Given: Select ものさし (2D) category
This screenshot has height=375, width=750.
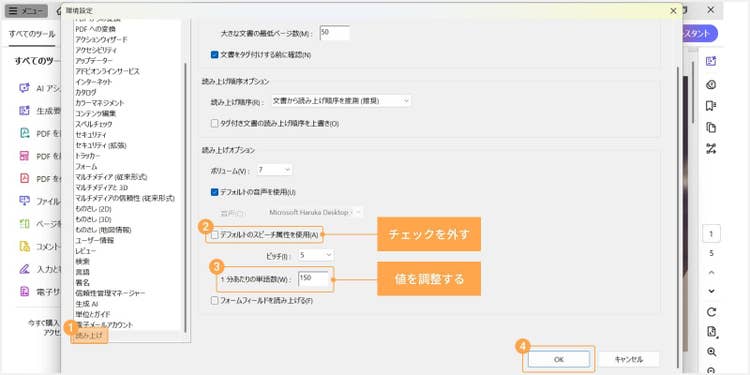Looking at the screenshot, I should coord(93,209).
